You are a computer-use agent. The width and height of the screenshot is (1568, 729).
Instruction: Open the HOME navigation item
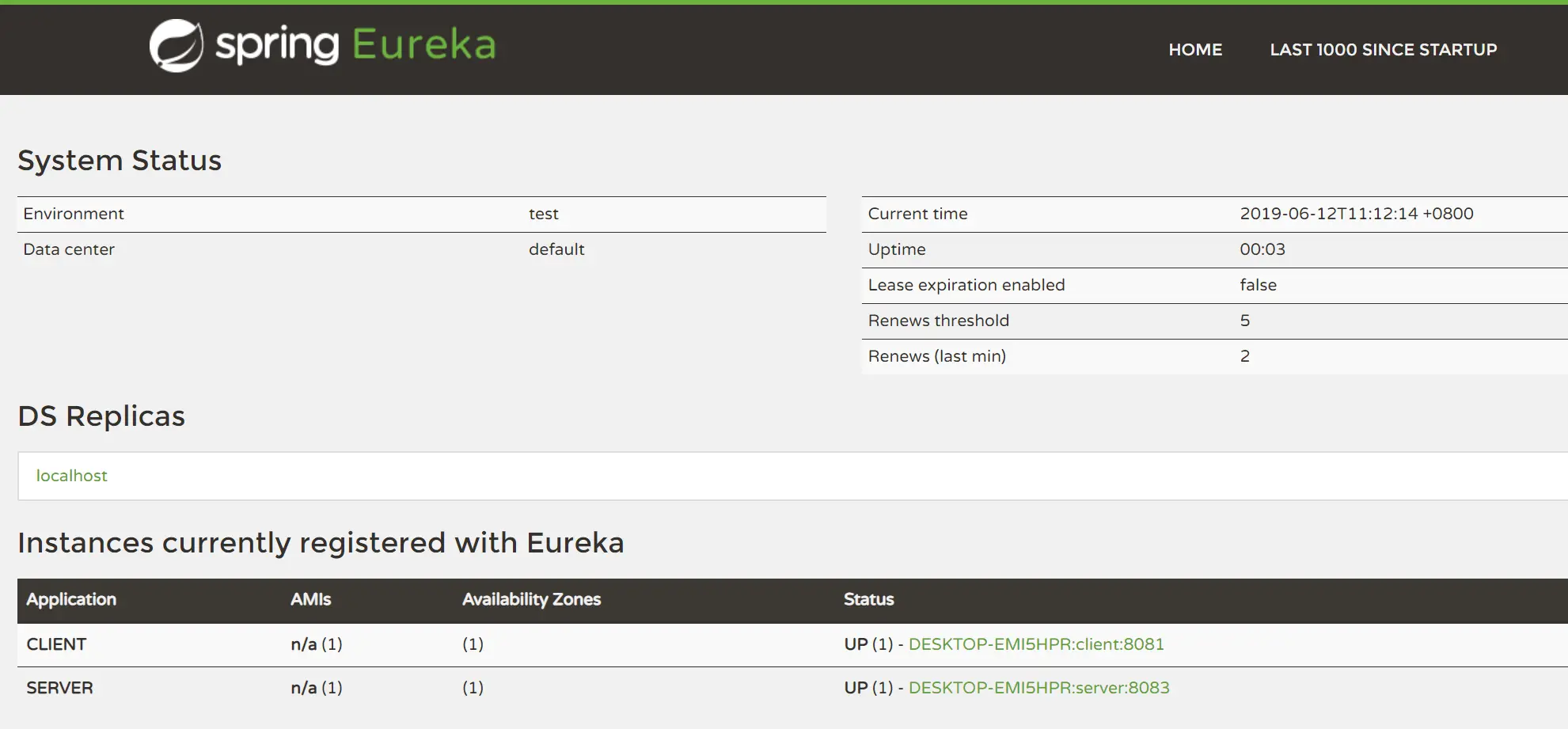(1195, 50)
